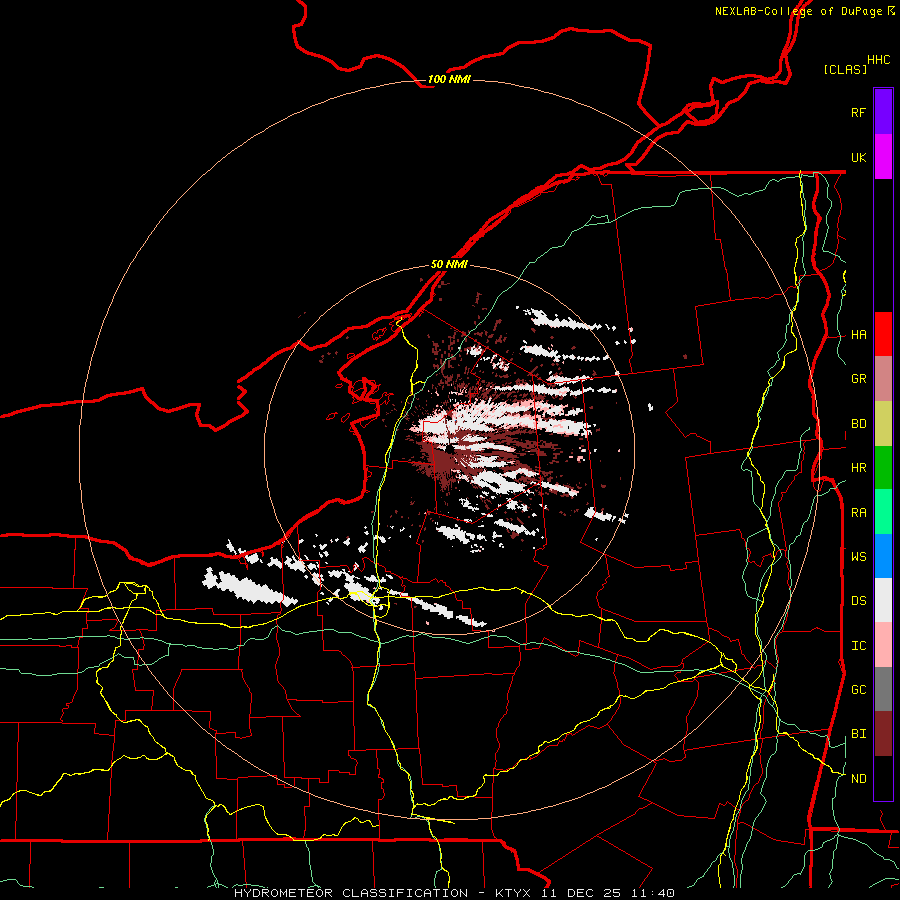This screenshot has height=900, width=900.
Task: Choose the DS white legend block
Action: coord(883,600)
